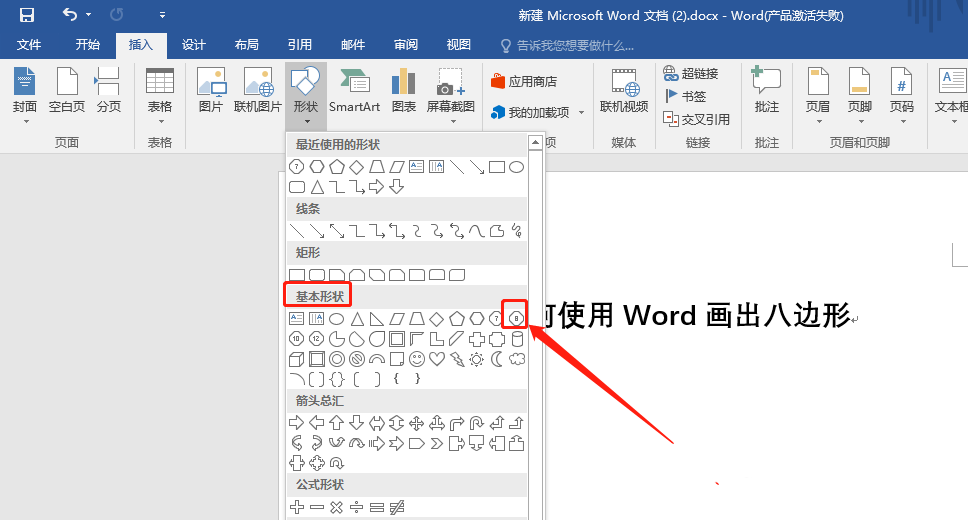Choose the folded corner shape
The image size is (968, 520).
397,359
